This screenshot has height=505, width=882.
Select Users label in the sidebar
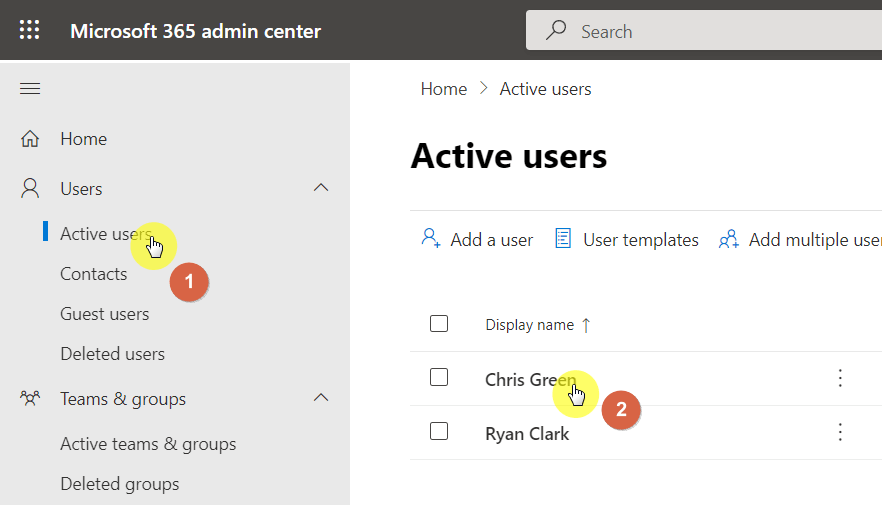pyautogui.click(x=82, y=189)
